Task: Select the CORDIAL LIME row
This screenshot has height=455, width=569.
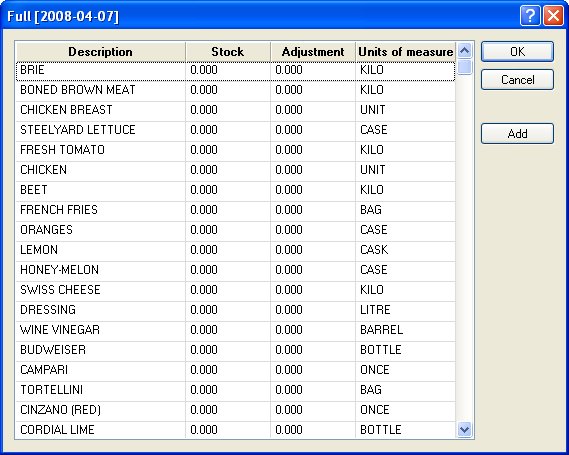Action: point(236,430)
